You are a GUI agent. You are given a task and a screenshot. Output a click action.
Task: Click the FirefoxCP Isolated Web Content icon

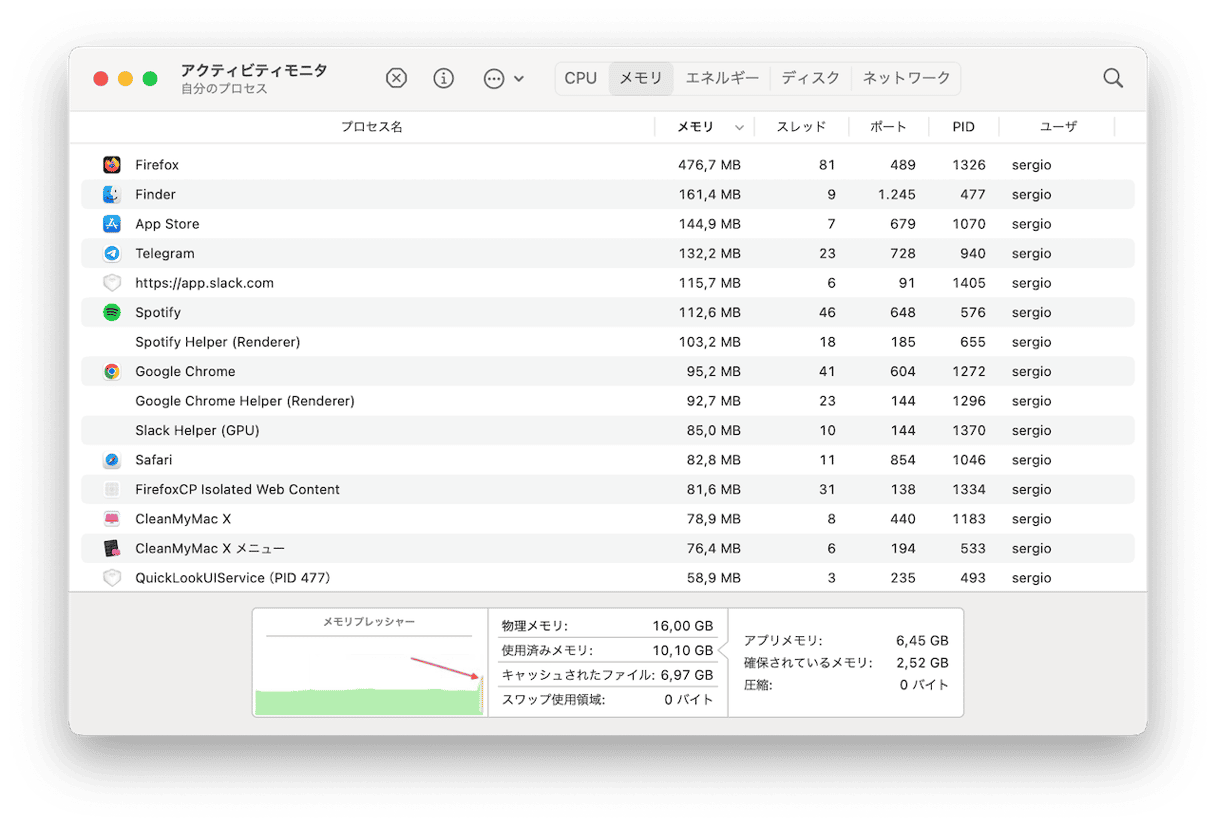coord(112,489)
